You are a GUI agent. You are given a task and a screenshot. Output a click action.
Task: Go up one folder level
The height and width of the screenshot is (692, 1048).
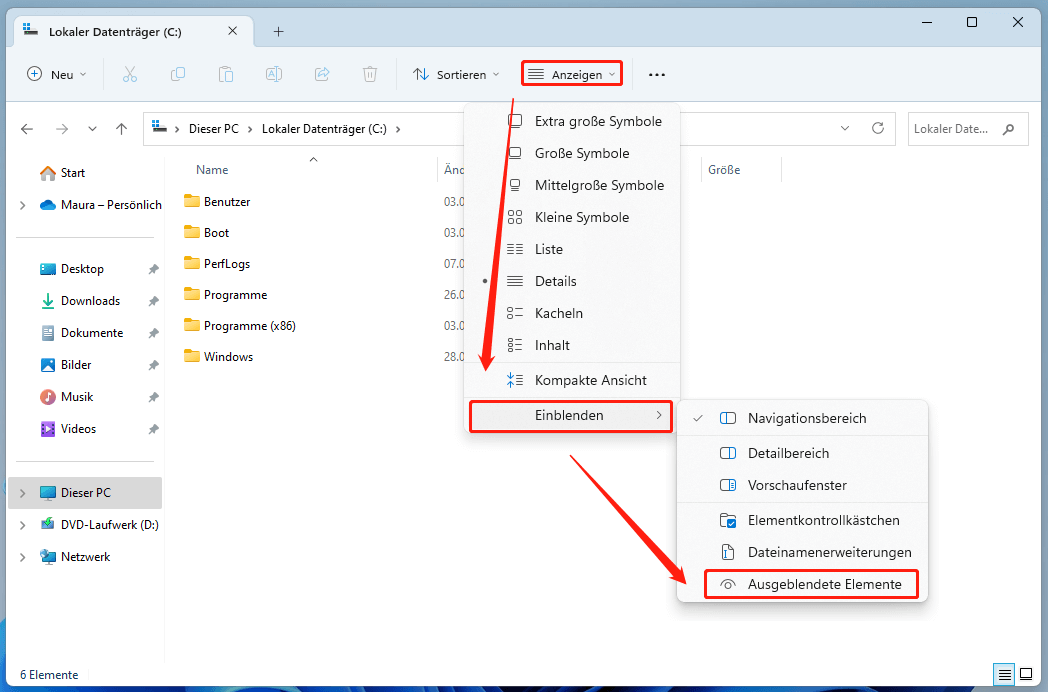(121, 129)
